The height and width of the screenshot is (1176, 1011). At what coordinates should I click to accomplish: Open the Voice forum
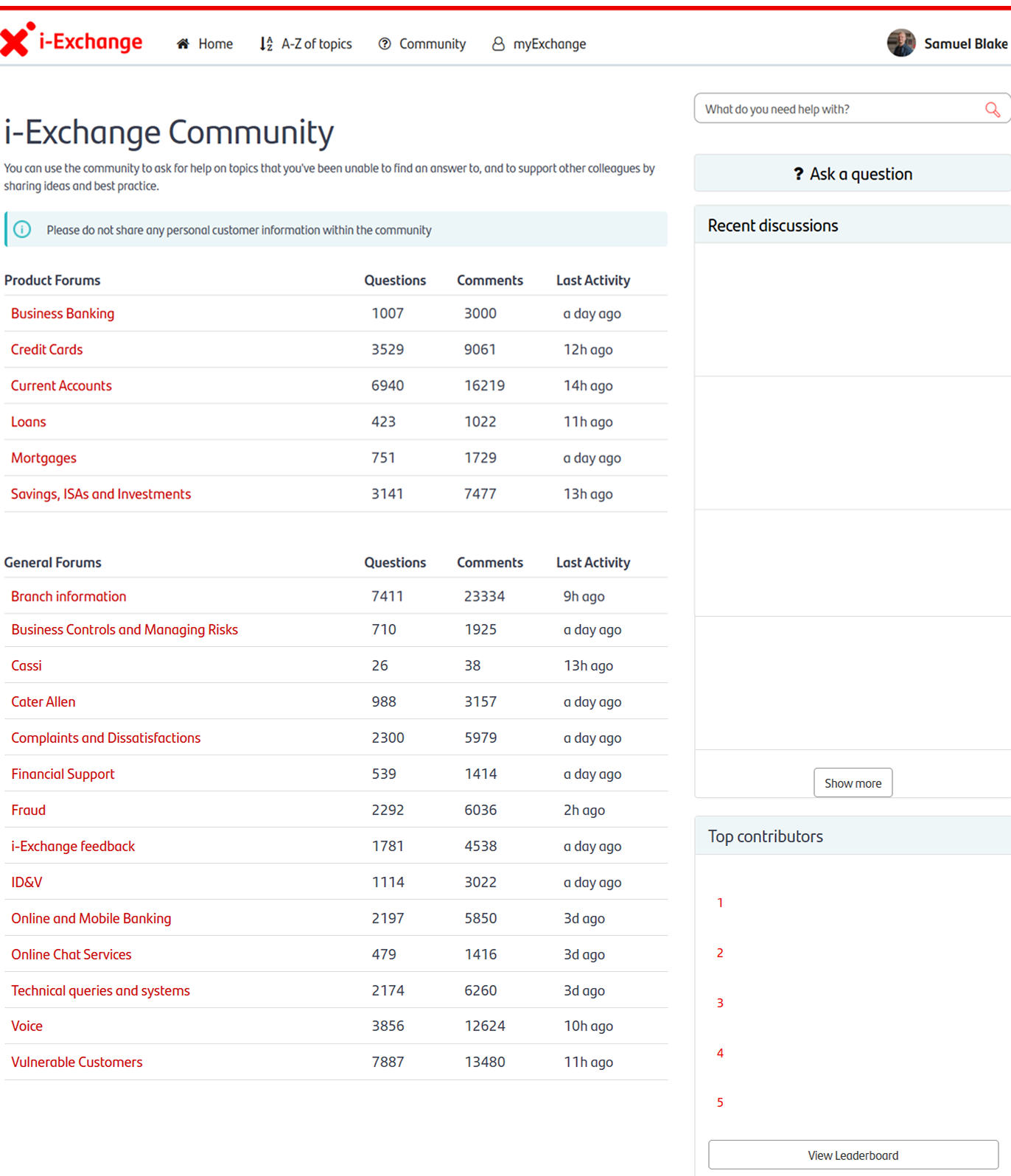[27, 1026]
